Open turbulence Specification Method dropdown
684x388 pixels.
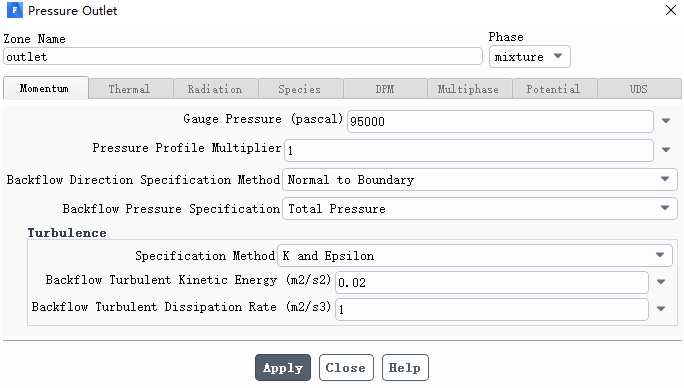pos(475,255)
